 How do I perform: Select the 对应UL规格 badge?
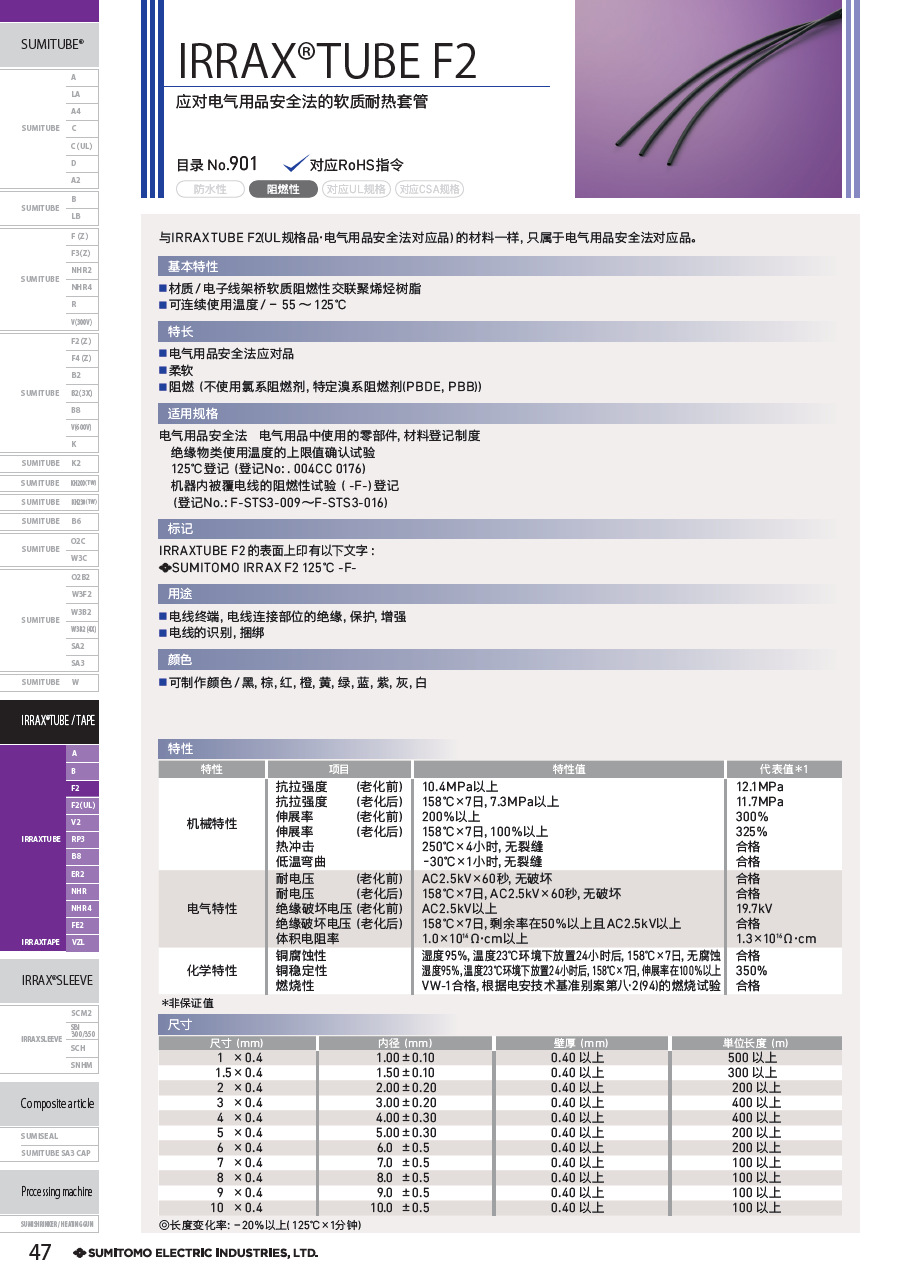356,189
